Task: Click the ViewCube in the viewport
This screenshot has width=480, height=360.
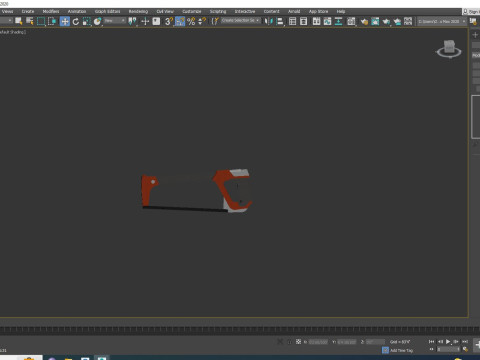Action: tap(449, 49)
